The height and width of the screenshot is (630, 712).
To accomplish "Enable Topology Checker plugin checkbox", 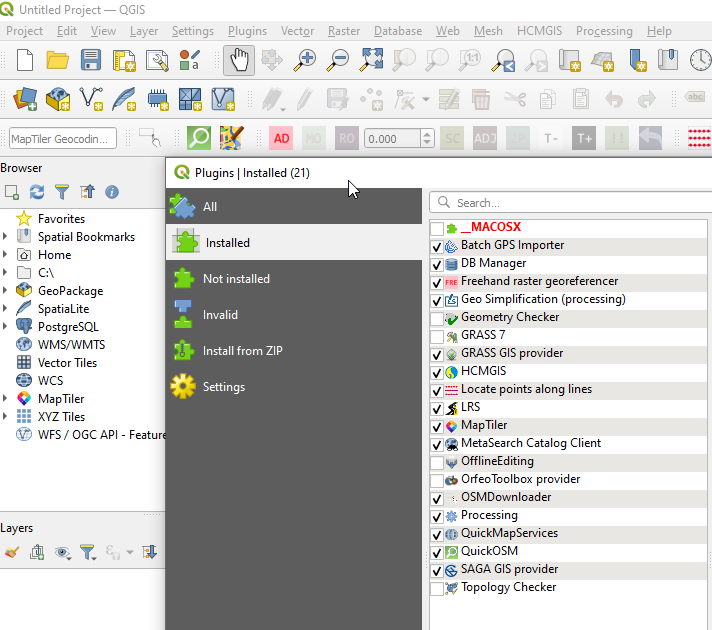I will tap(437, 589).
